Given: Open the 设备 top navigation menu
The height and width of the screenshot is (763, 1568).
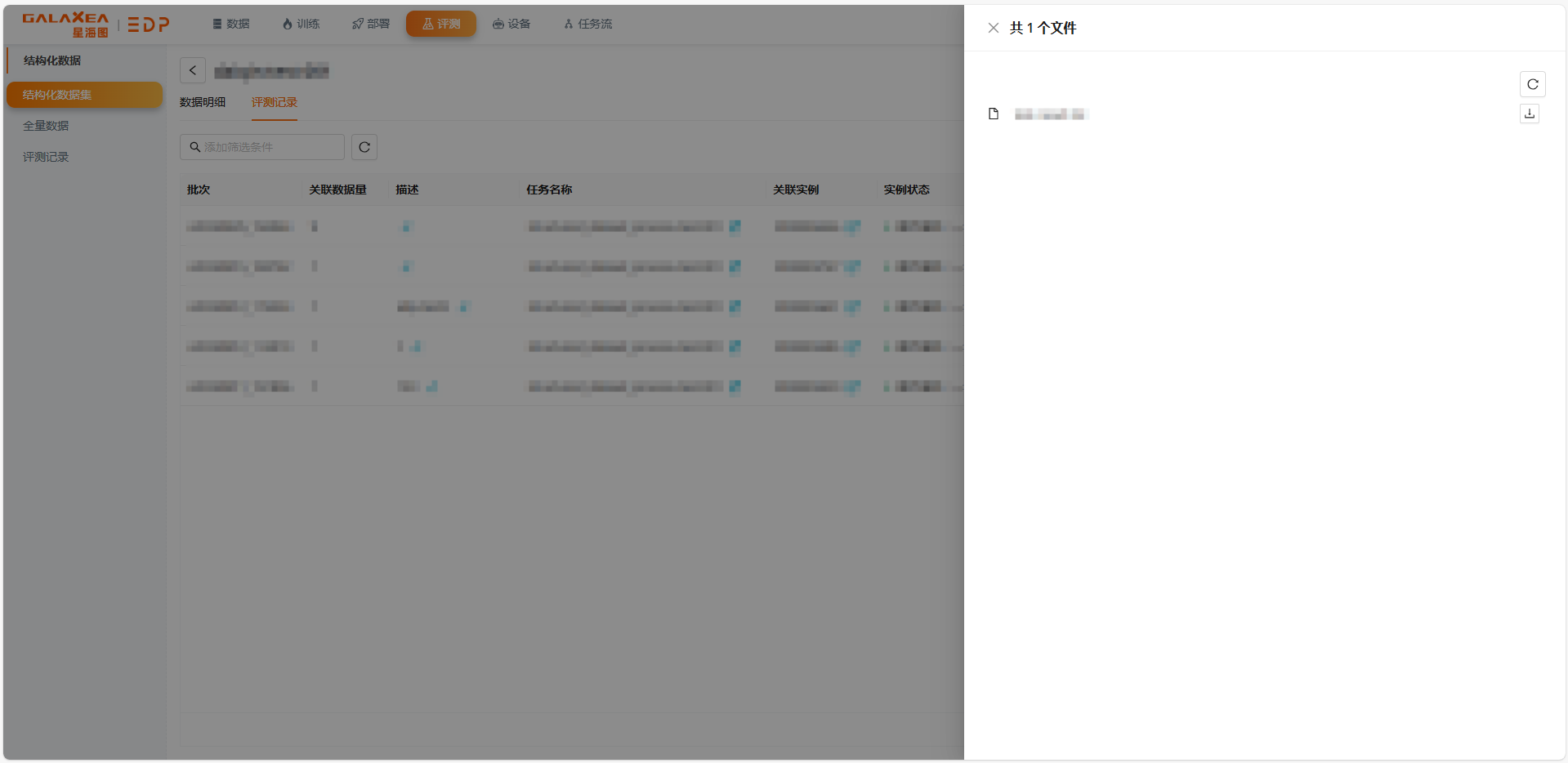Looking at the screenshot, I should point(511,24).
